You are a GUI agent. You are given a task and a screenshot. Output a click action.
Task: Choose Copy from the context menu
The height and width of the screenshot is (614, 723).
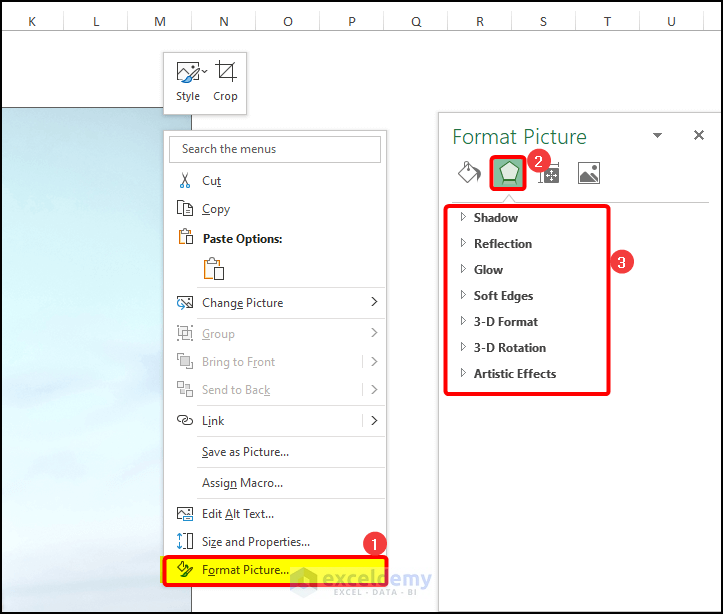275,209
